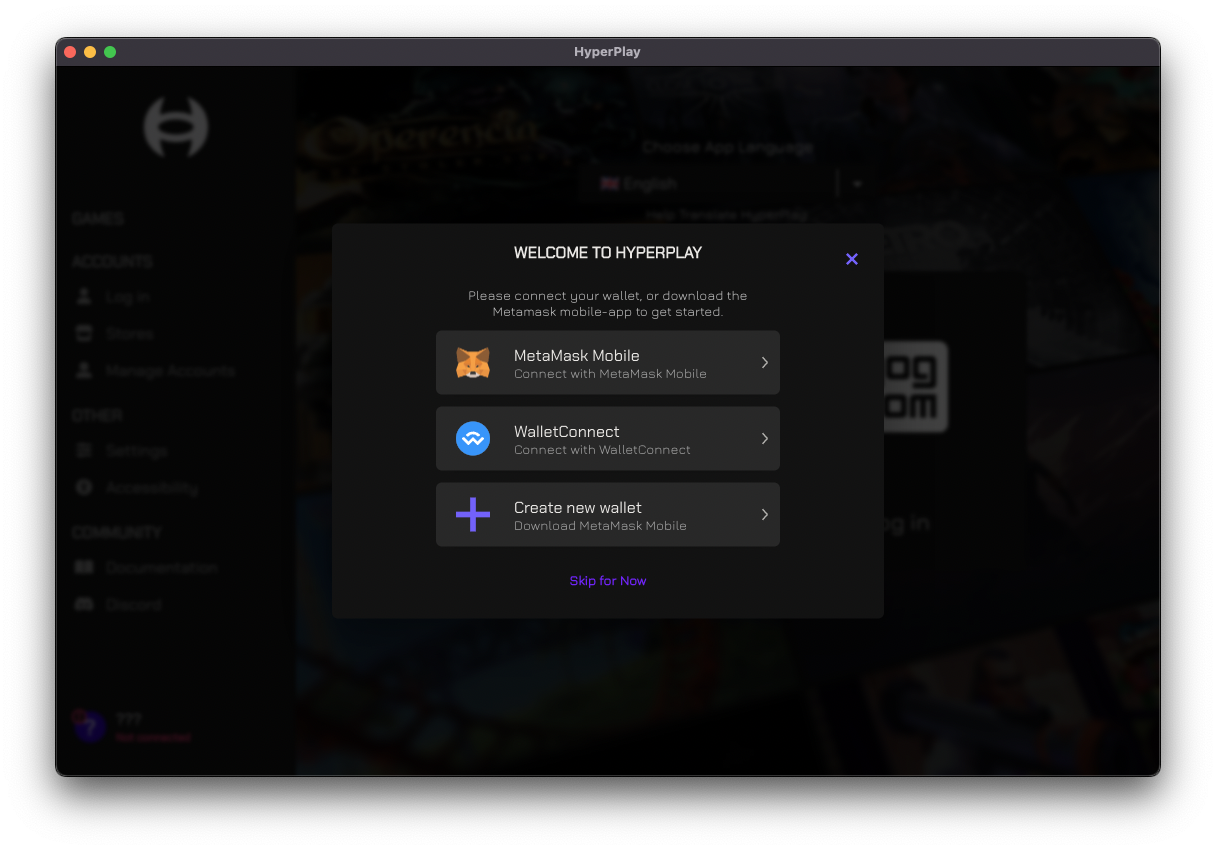1216x850 pixels.
Task: Click the Documentation book icon
Action: 85,567
